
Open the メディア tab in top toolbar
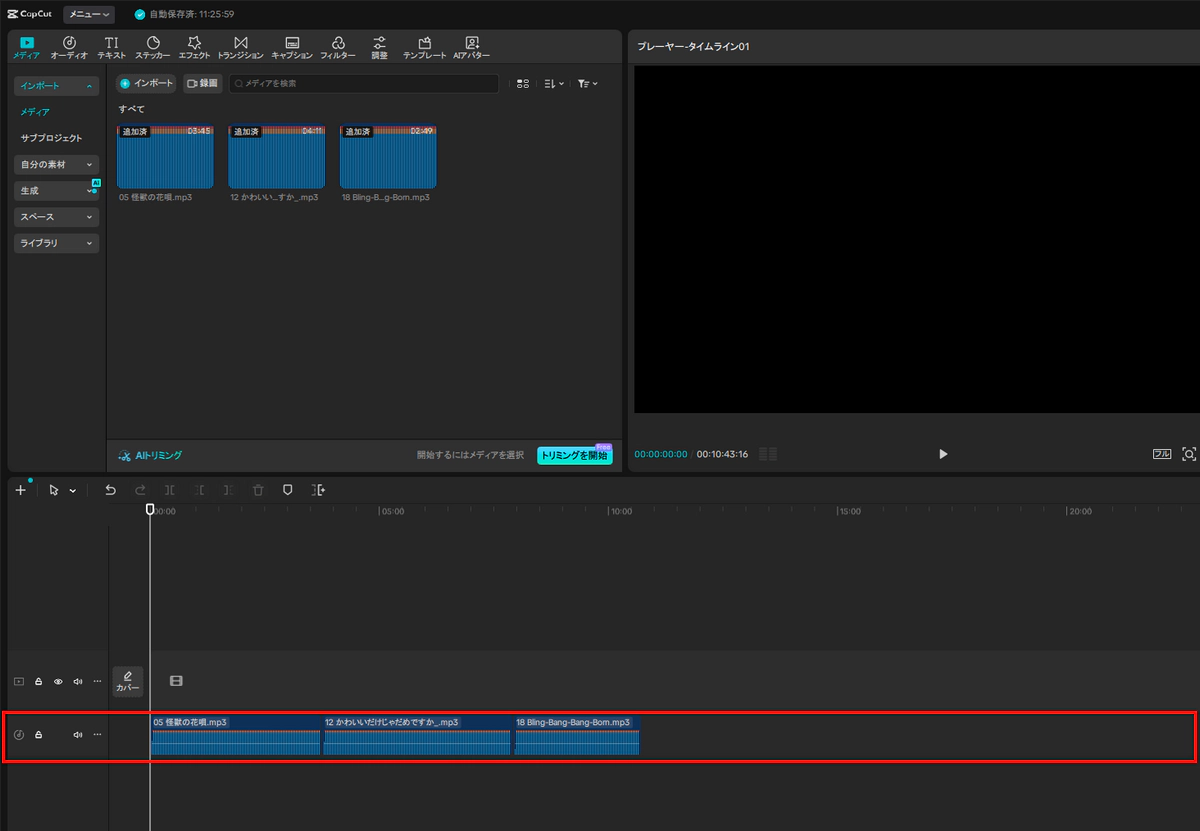(26, 48)
